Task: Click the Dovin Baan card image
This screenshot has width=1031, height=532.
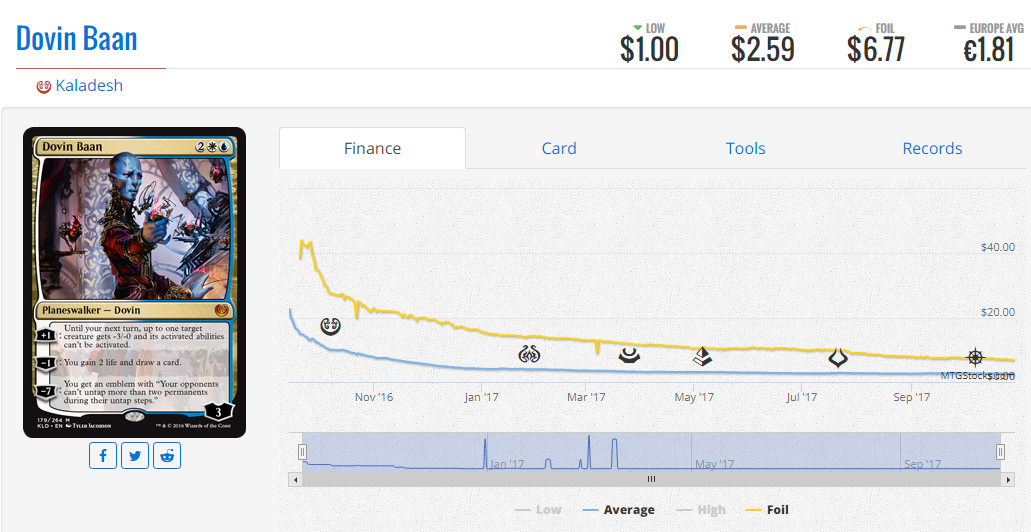Action: [134, 282]
